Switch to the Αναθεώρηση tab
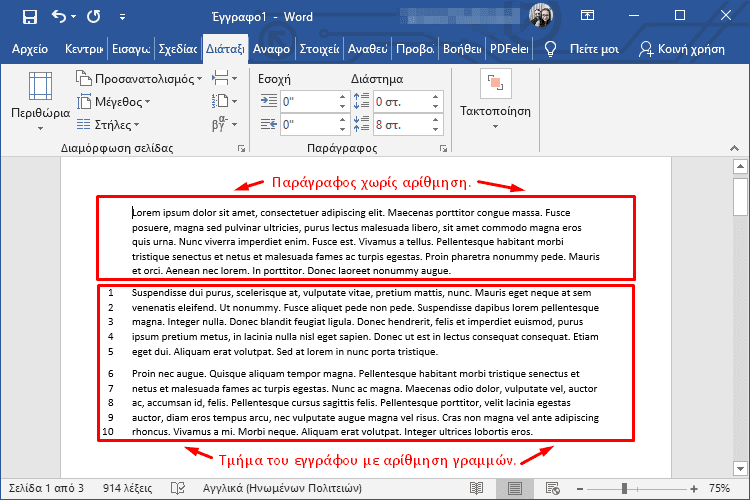750x500 pixels. [367, 49]
